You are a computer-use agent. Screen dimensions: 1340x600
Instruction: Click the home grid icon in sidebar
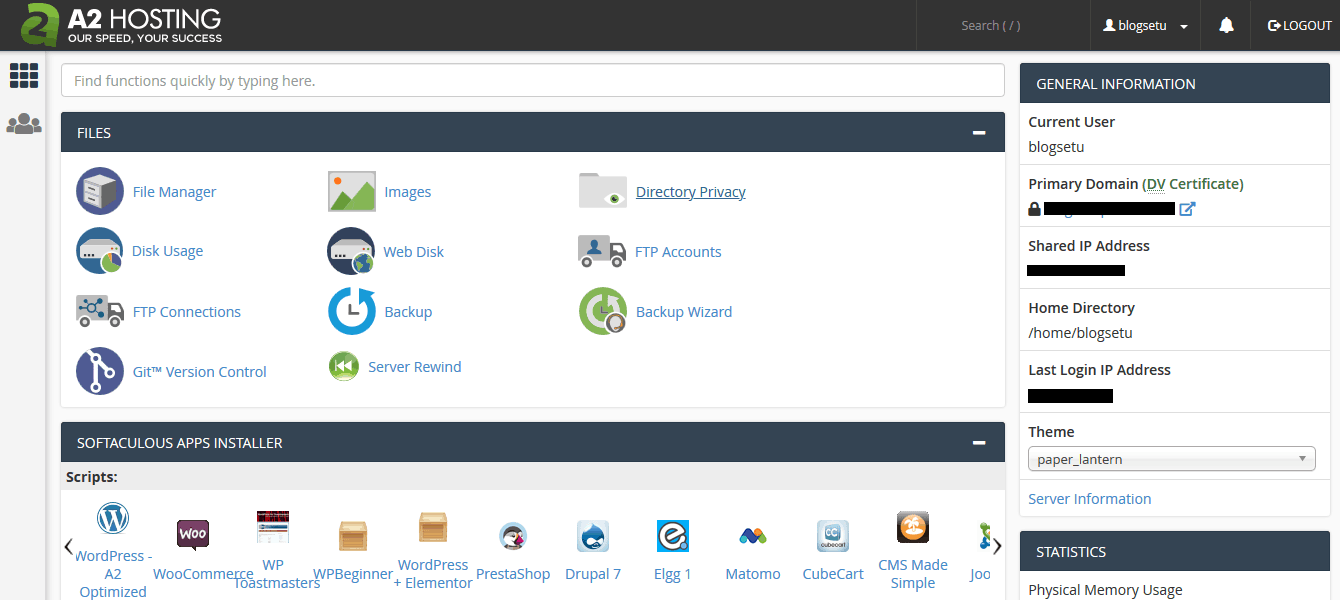24,75
